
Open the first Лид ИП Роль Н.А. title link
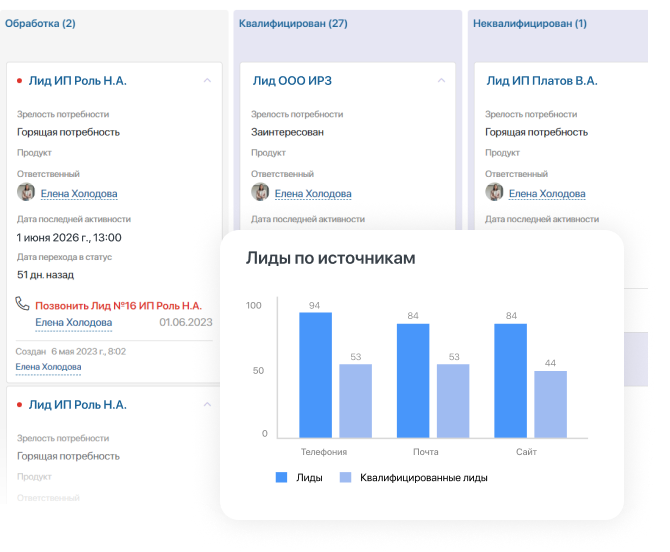pos(78,81)
